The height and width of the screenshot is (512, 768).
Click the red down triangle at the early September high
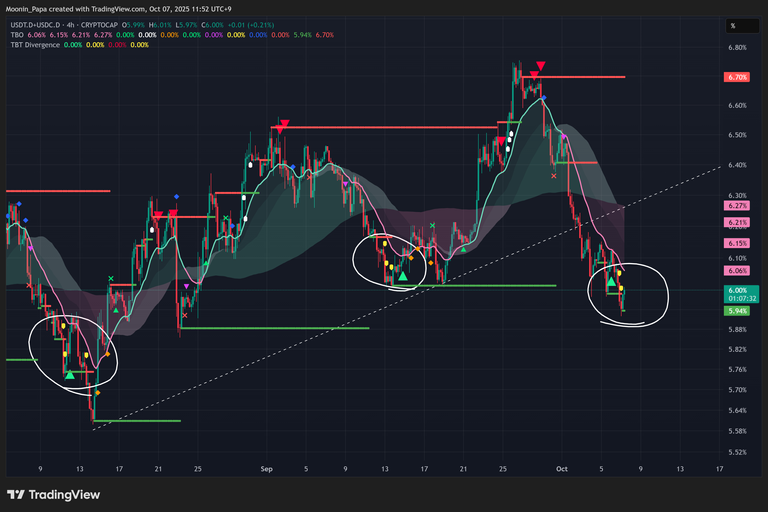[x=284, y=126]
